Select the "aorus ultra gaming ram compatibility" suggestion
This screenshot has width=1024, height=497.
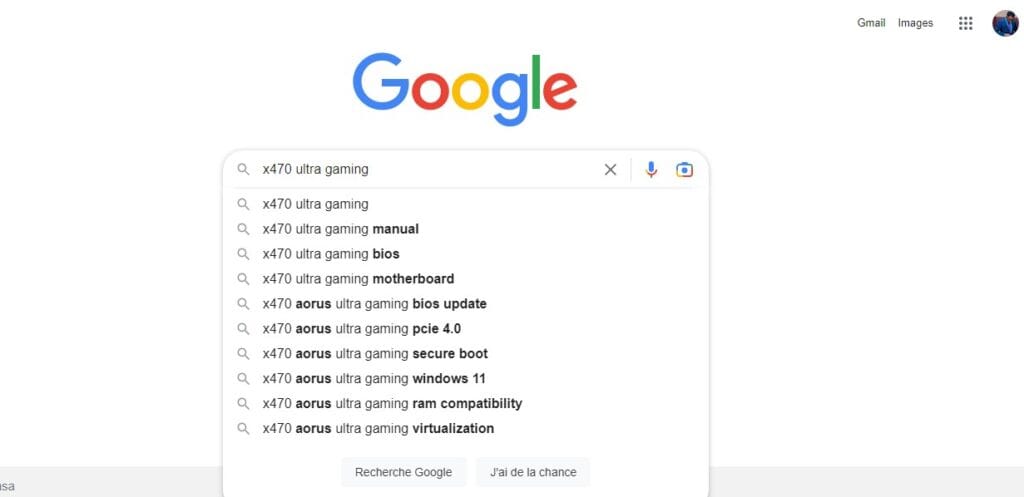[x=392, y=404]
